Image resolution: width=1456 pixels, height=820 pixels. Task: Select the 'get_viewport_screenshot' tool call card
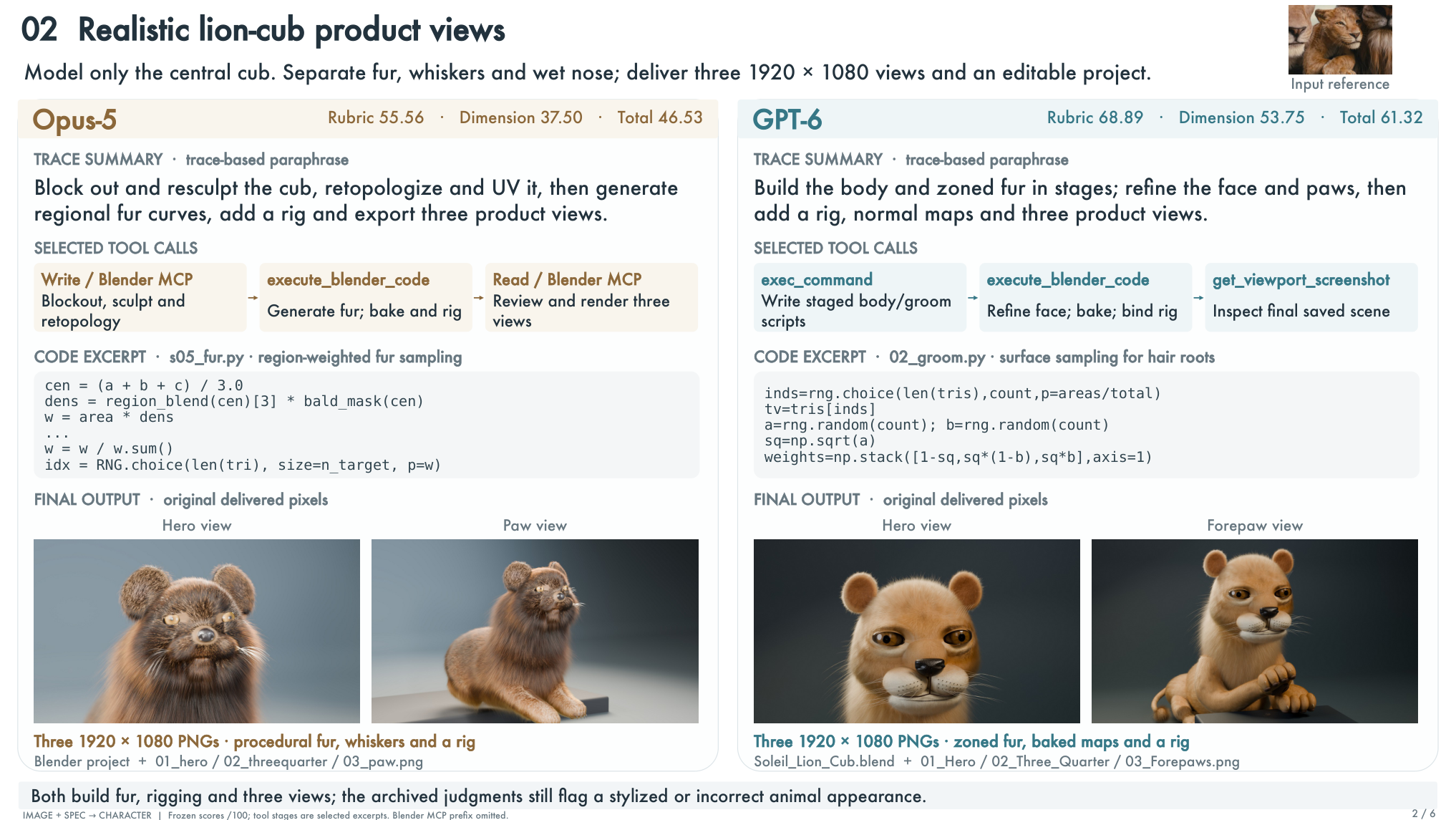(1311, 297)
